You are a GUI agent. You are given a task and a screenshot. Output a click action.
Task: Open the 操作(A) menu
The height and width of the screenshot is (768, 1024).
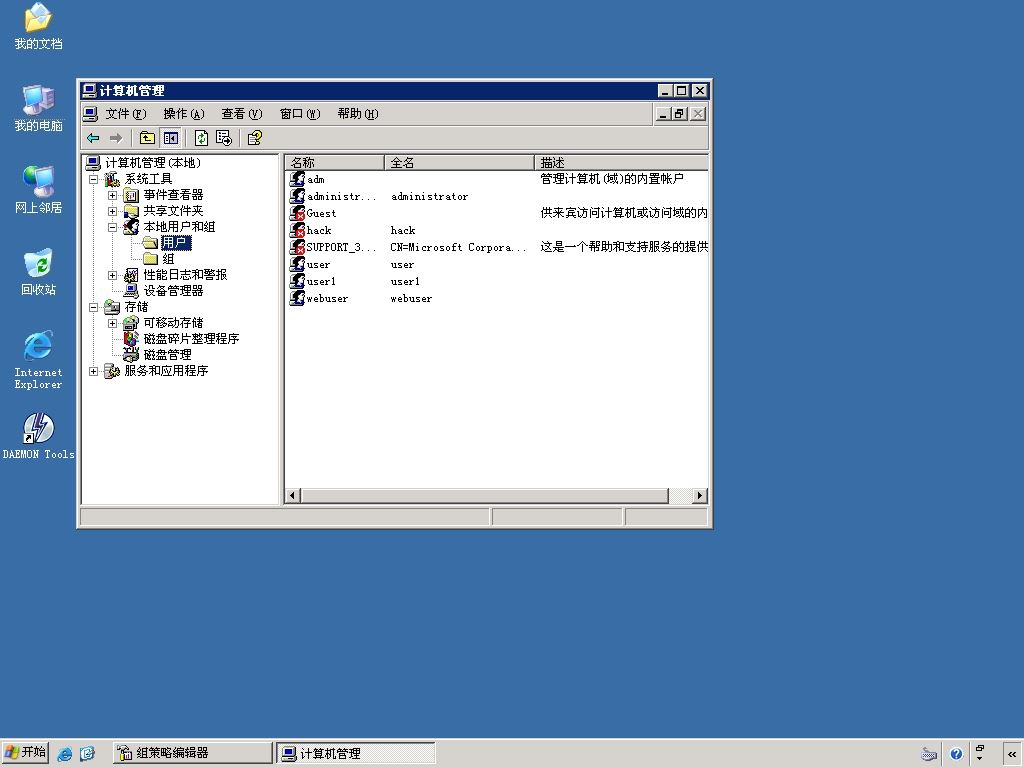(x=184, y=114)
